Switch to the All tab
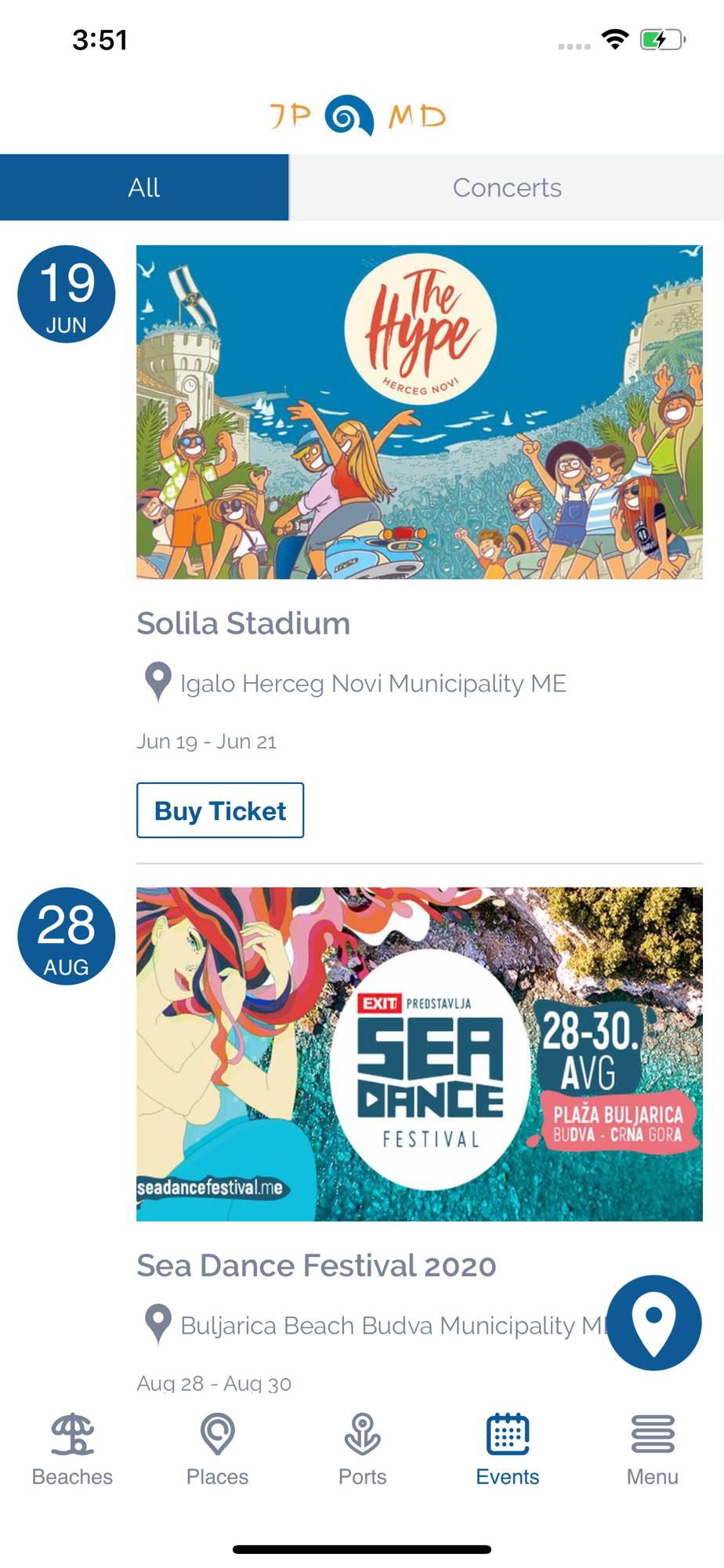The image size is (724, 1568). pyautogui.click(x=144, y=187)
